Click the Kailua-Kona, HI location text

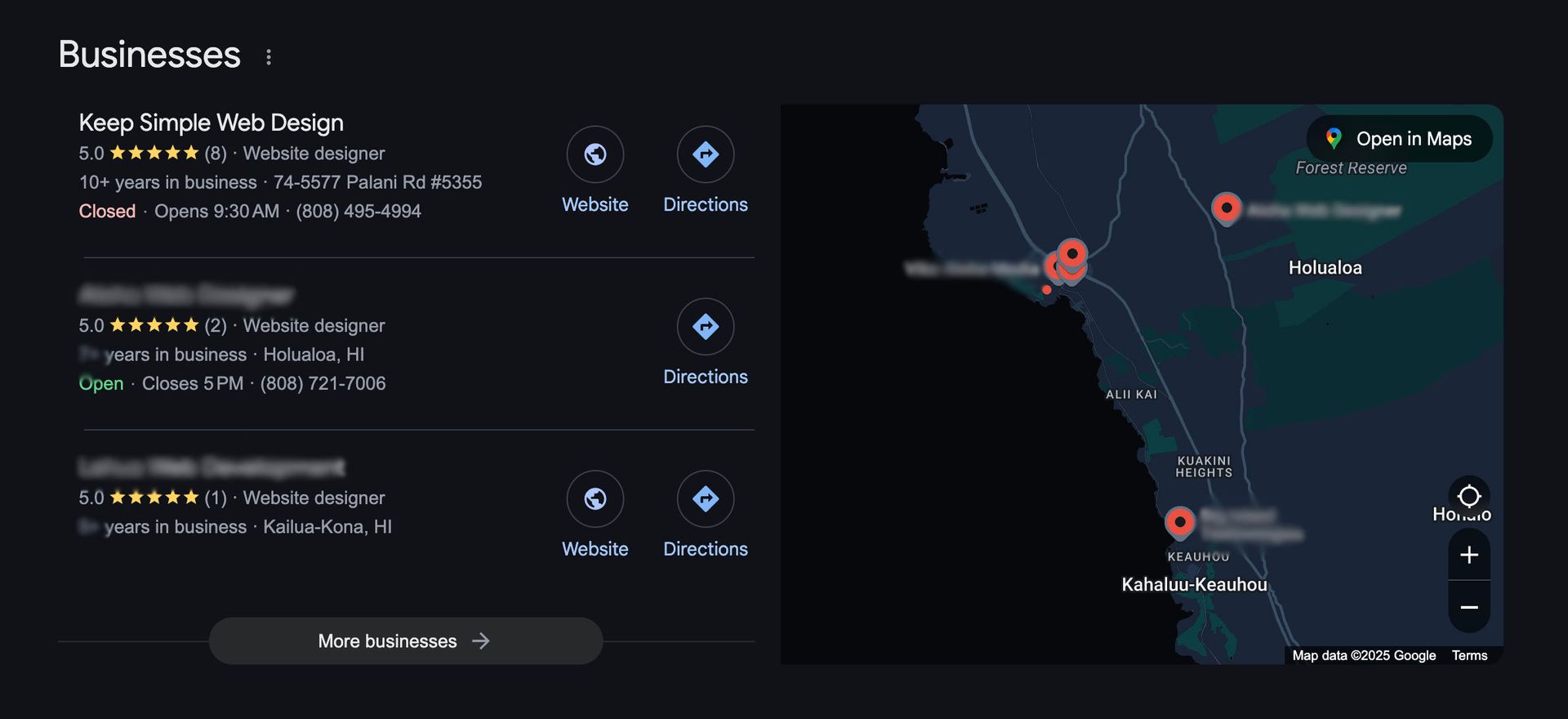(x=327, y=527)
